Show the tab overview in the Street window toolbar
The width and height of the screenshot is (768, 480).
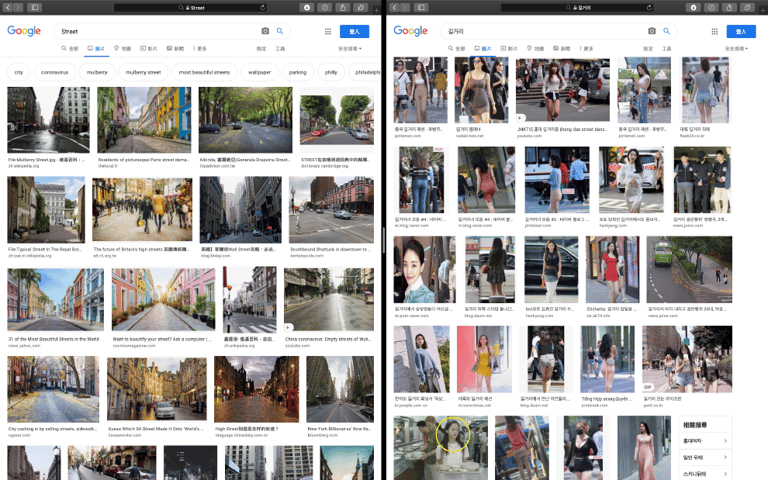361,7
